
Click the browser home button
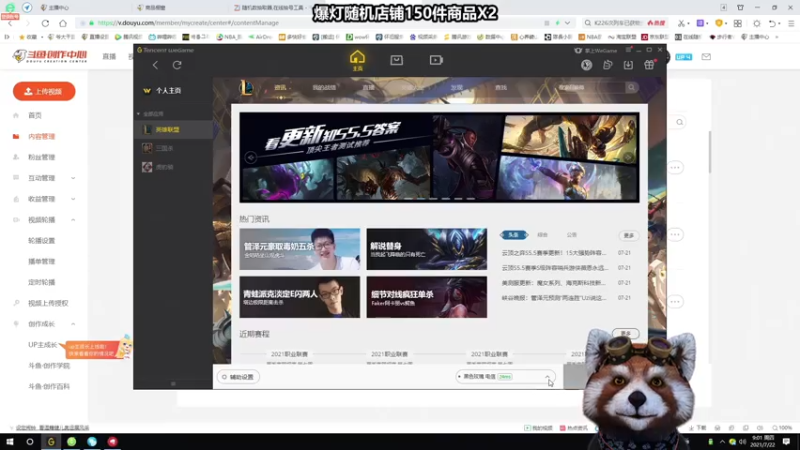coord(63,23)
